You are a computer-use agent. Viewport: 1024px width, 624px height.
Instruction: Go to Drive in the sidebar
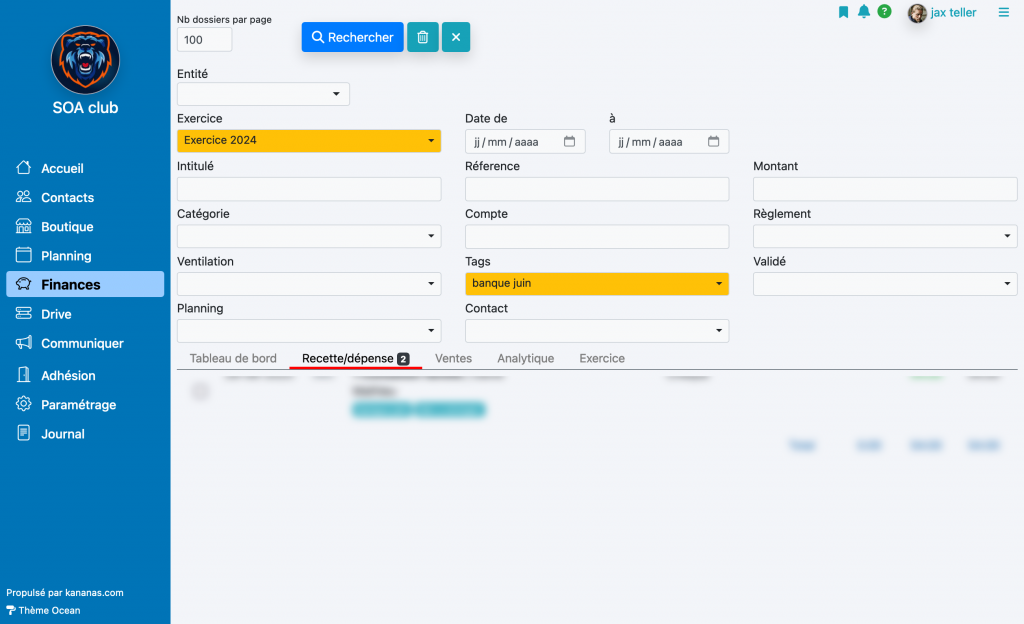[56, 314]
